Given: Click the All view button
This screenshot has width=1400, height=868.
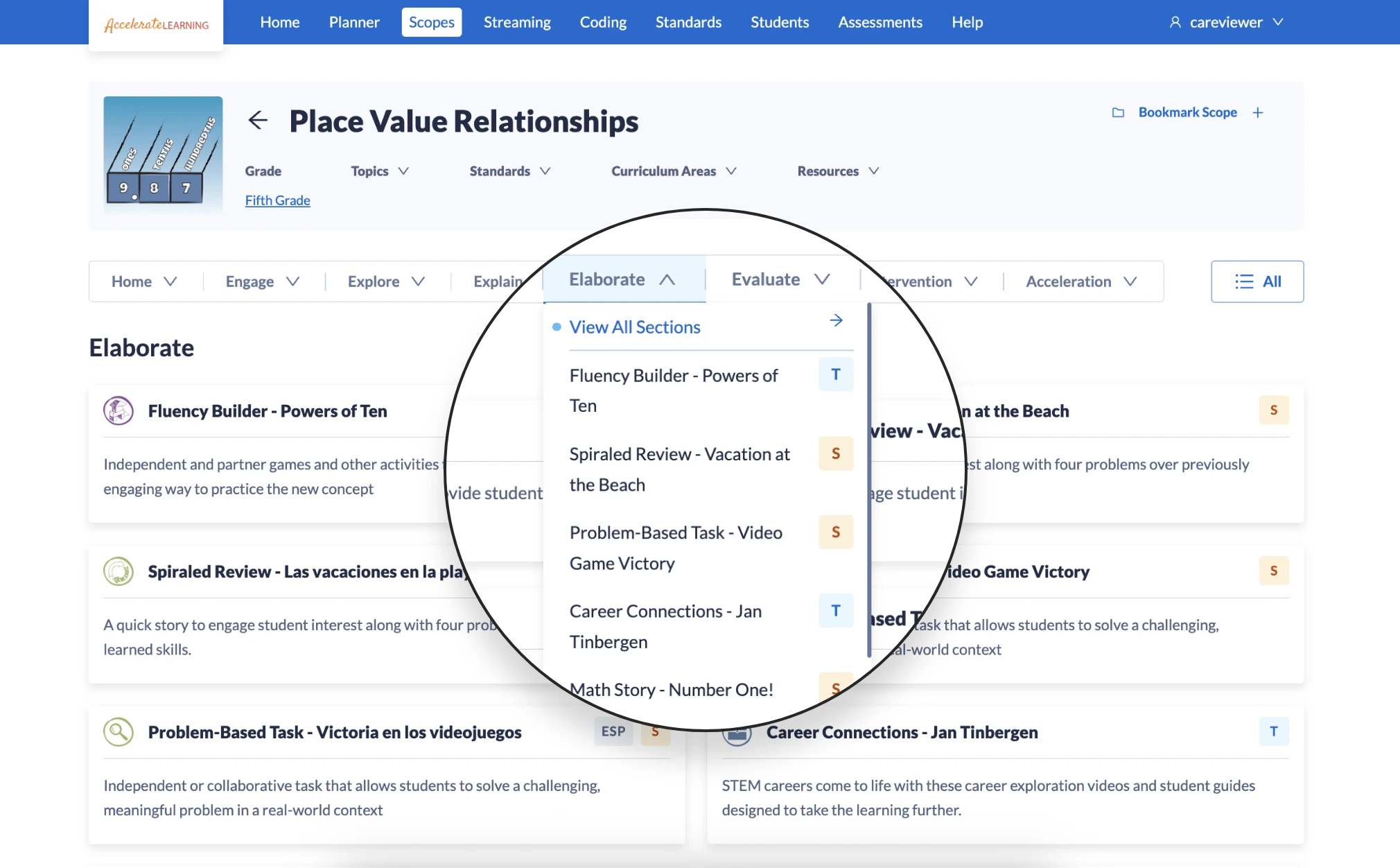Looking at the screenshot, I should [x=1257, y=281].
